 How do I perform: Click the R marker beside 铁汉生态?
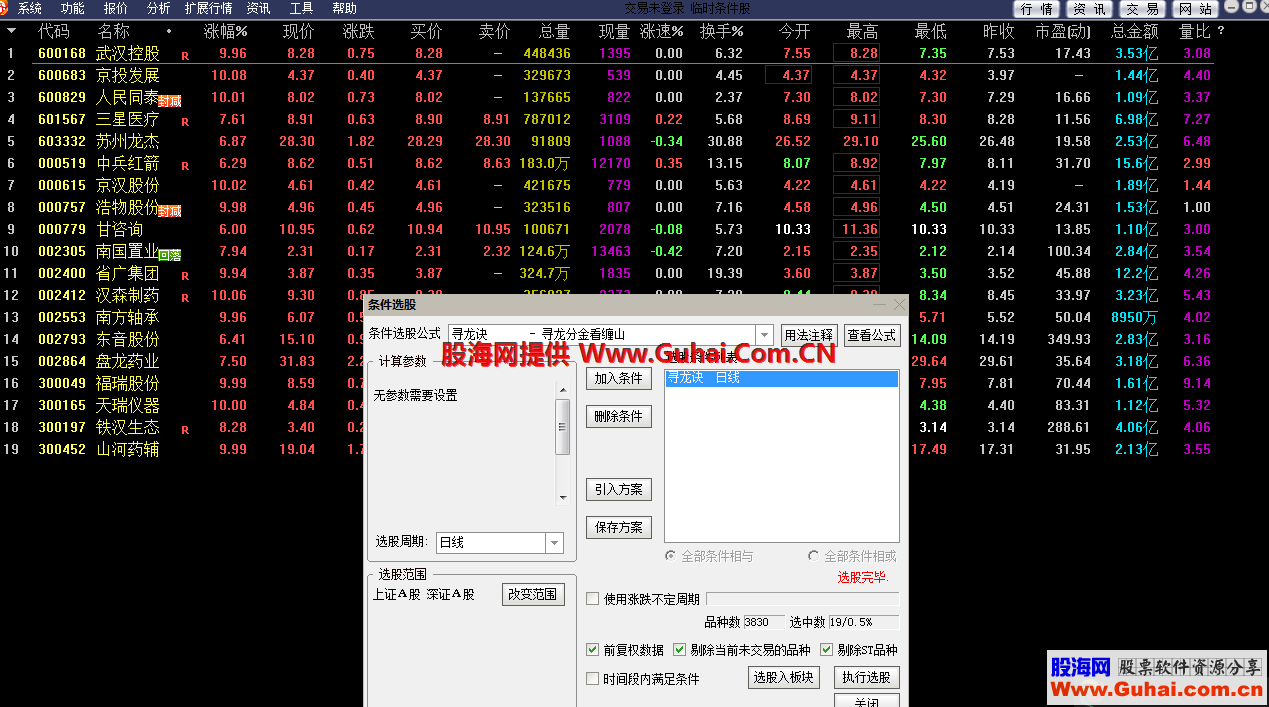(185, 430)
